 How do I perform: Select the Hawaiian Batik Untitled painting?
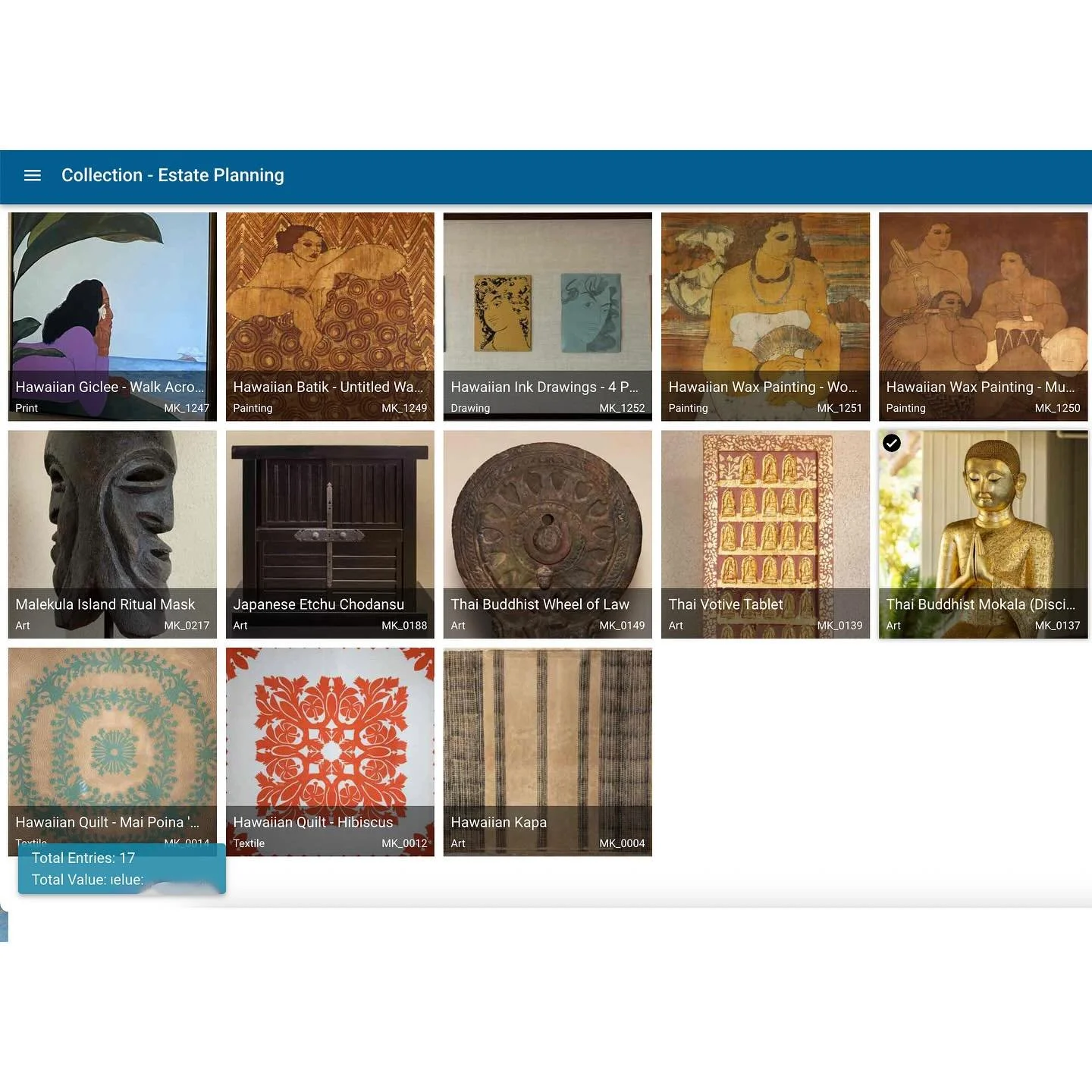click(330, 317)
